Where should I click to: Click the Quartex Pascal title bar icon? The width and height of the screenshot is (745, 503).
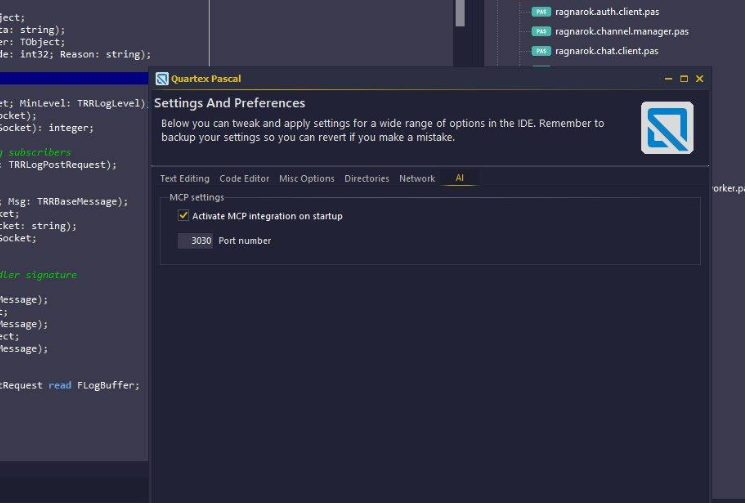coord(162,79)
